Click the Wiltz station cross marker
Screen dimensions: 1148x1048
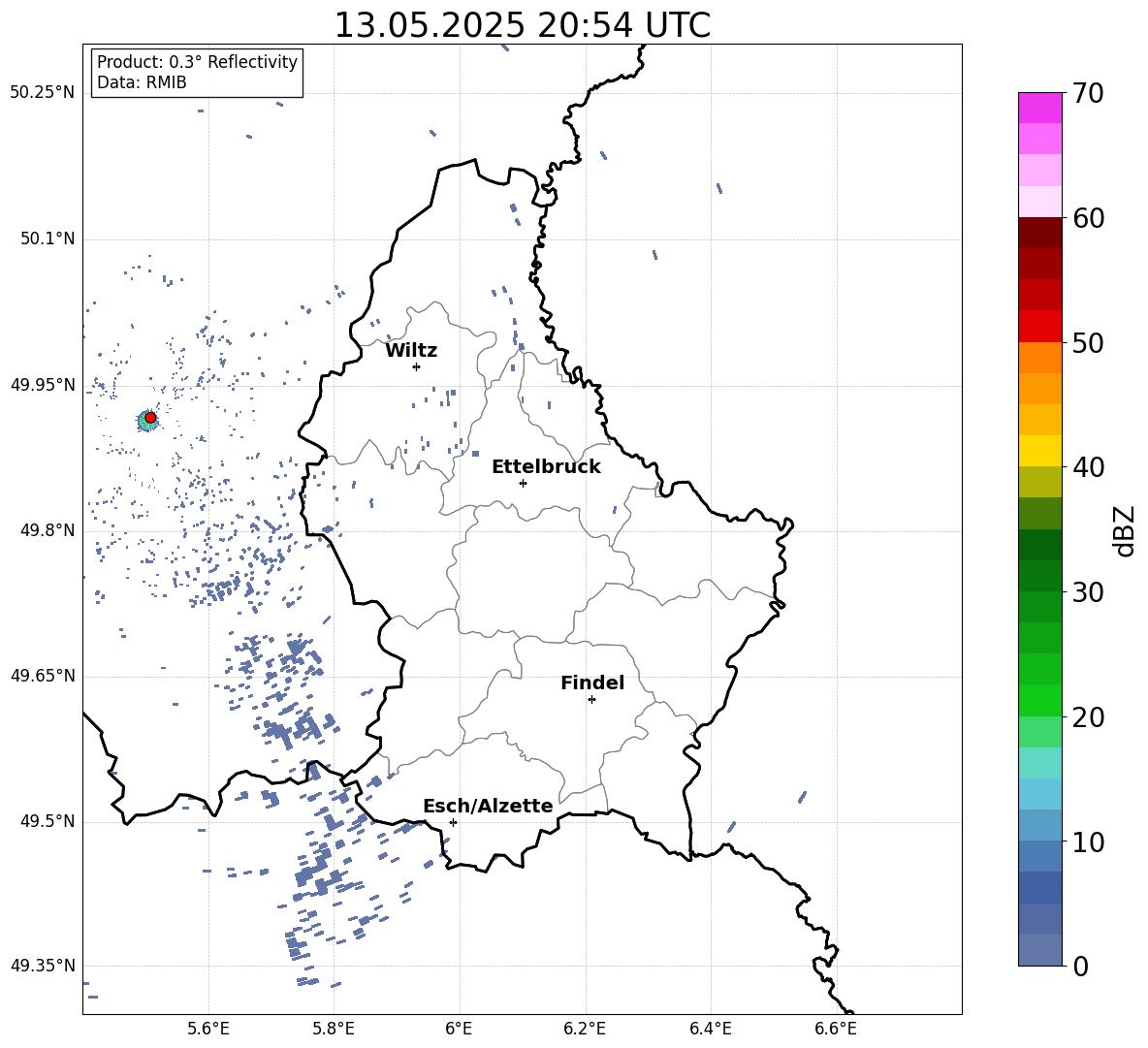[417, 366]
